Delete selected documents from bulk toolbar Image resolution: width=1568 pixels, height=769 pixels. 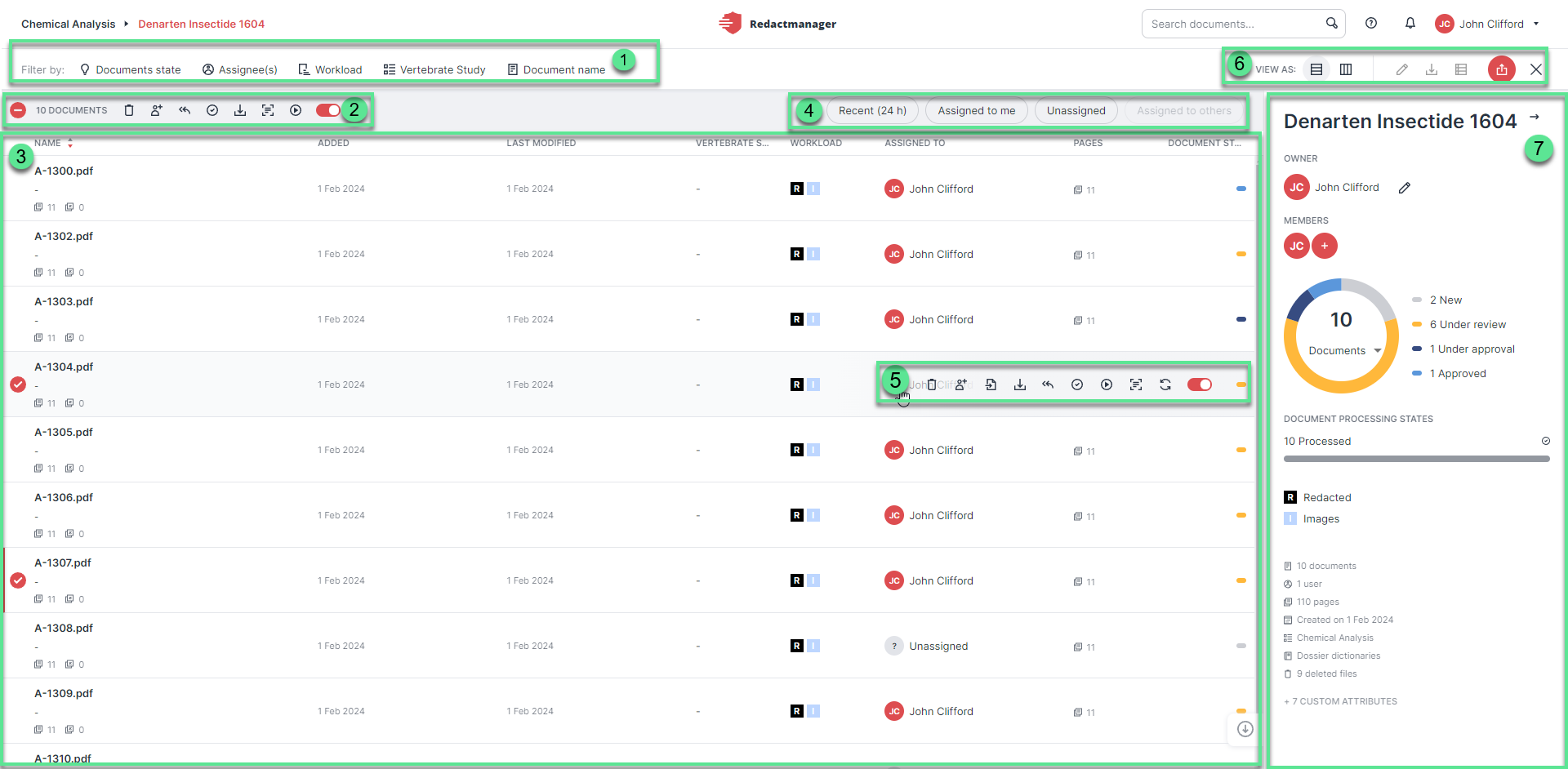click(x=129, y=110)
